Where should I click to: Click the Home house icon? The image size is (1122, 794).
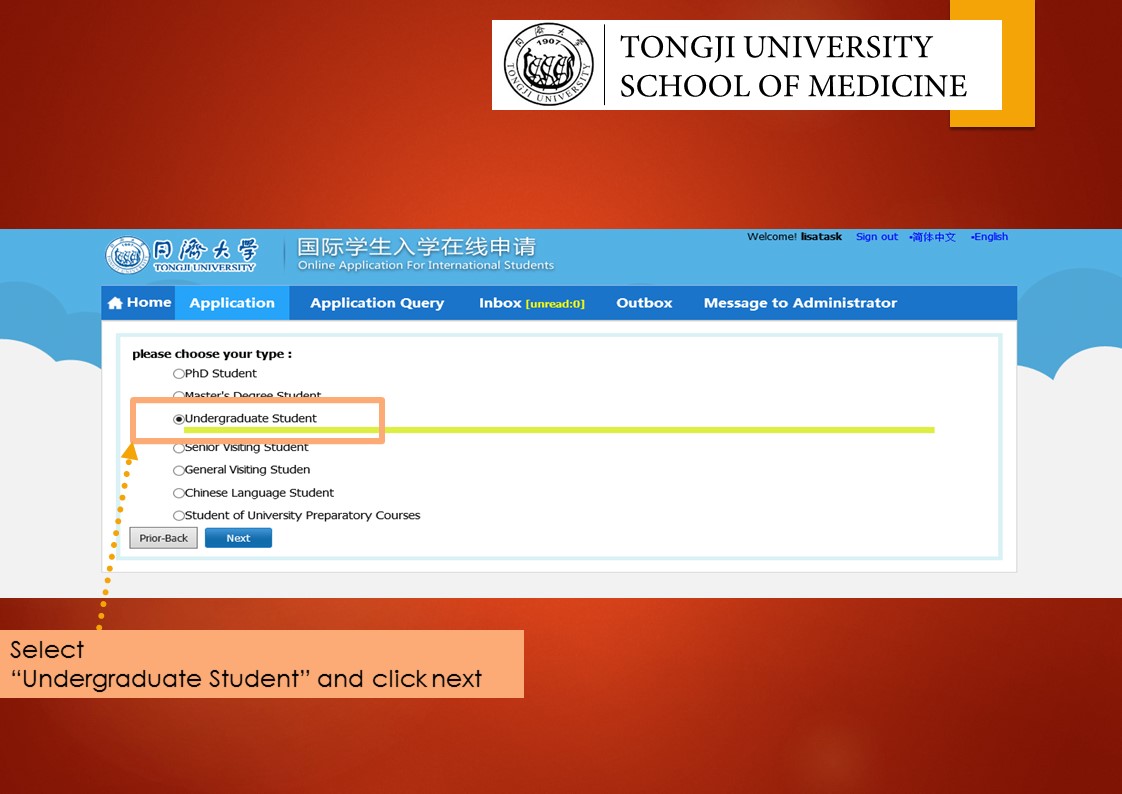114,303
